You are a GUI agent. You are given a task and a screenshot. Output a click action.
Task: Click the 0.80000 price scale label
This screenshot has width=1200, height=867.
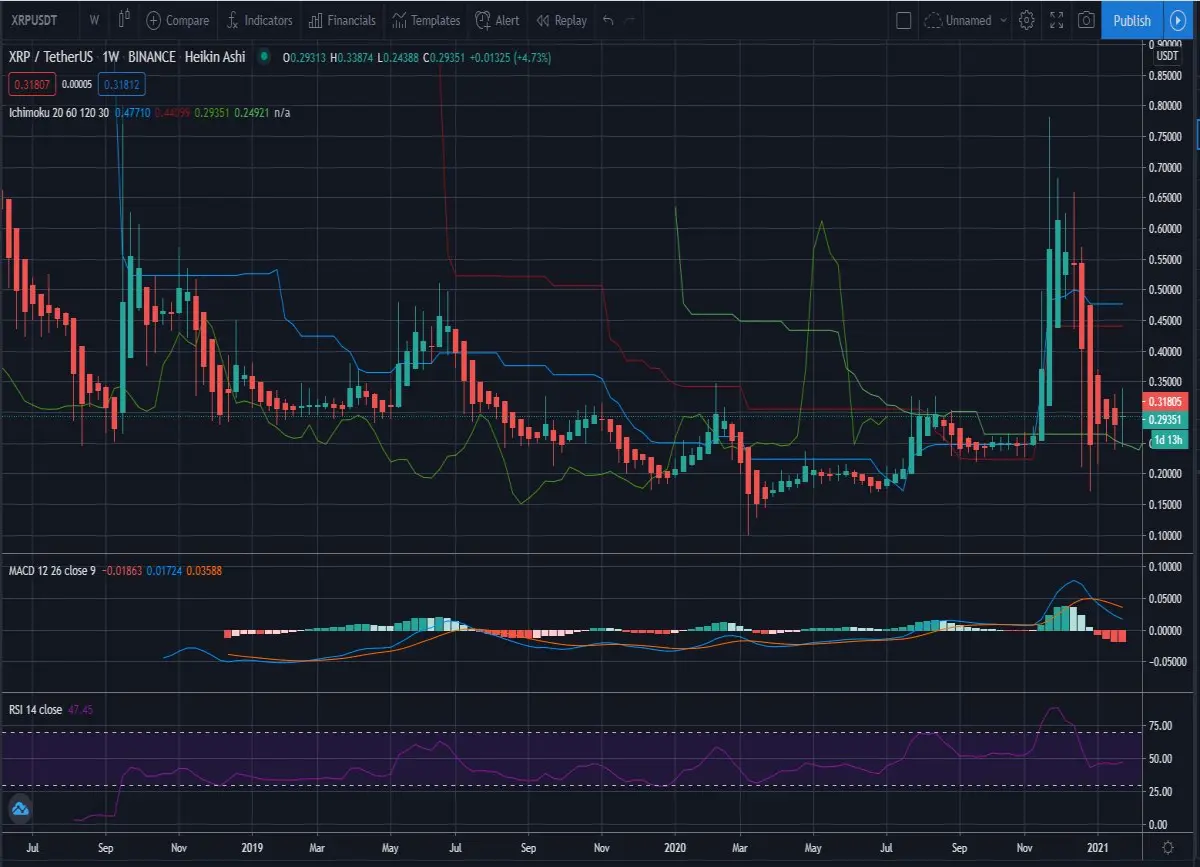1167,106
